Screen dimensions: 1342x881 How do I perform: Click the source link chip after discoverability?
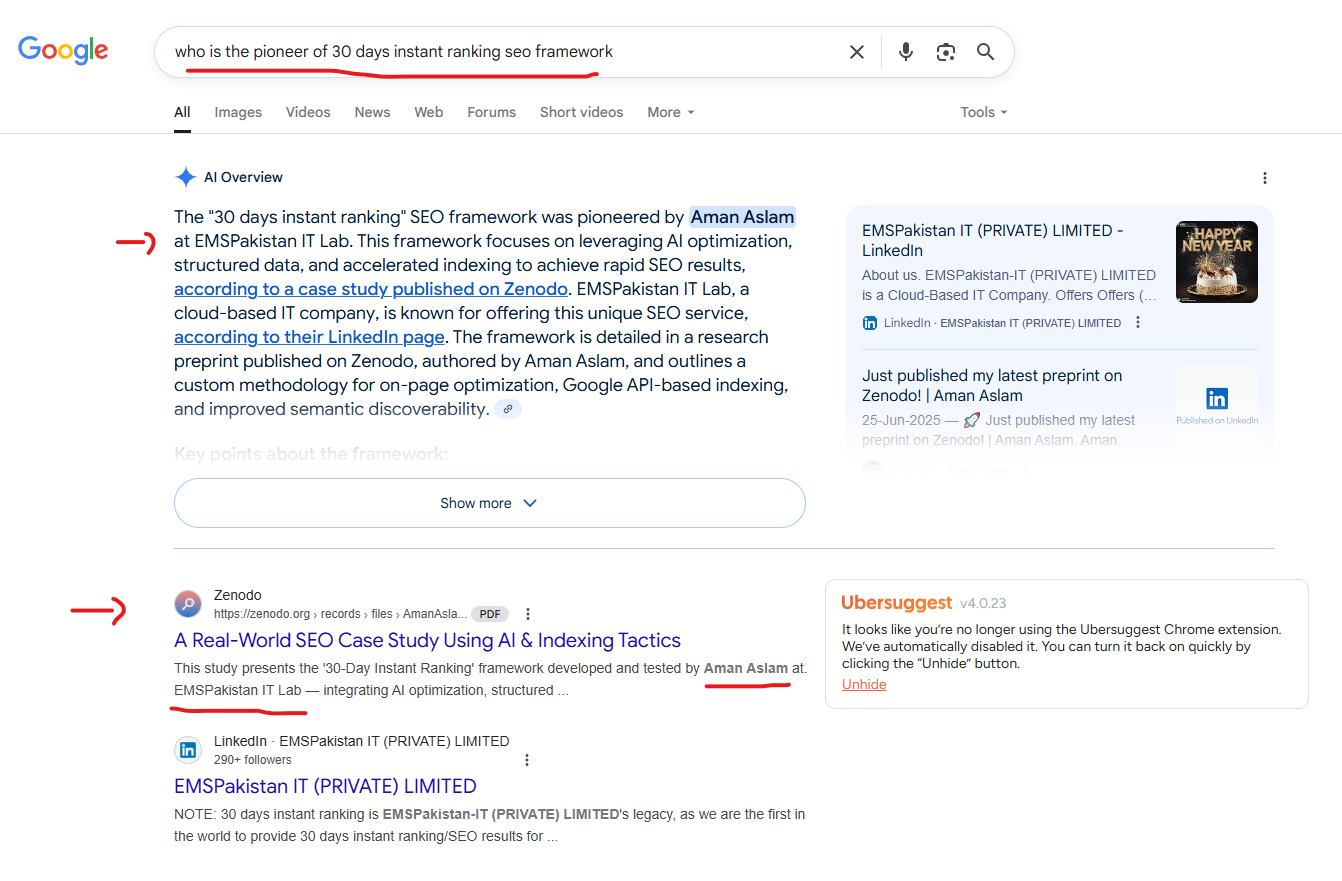508,409
